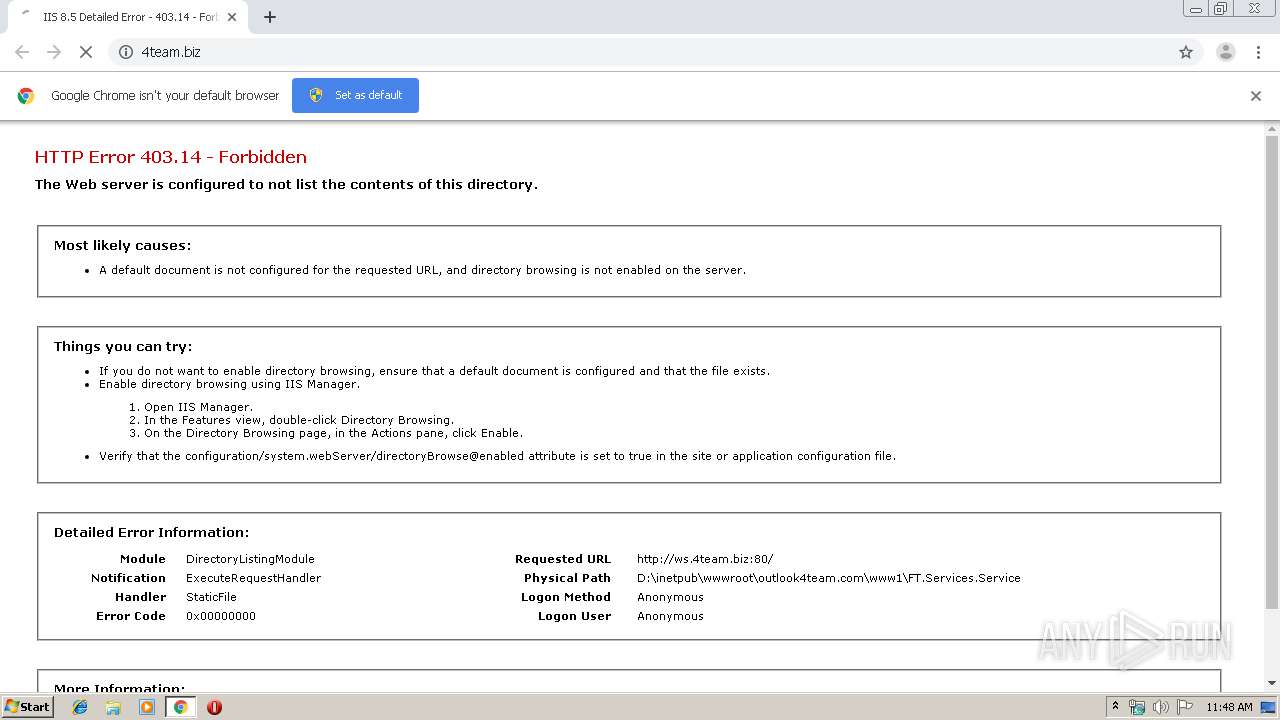The height and width of the screenshot is (720, 1280).
Task: Open site information icon in address bar
Action: tap(126, 52)
